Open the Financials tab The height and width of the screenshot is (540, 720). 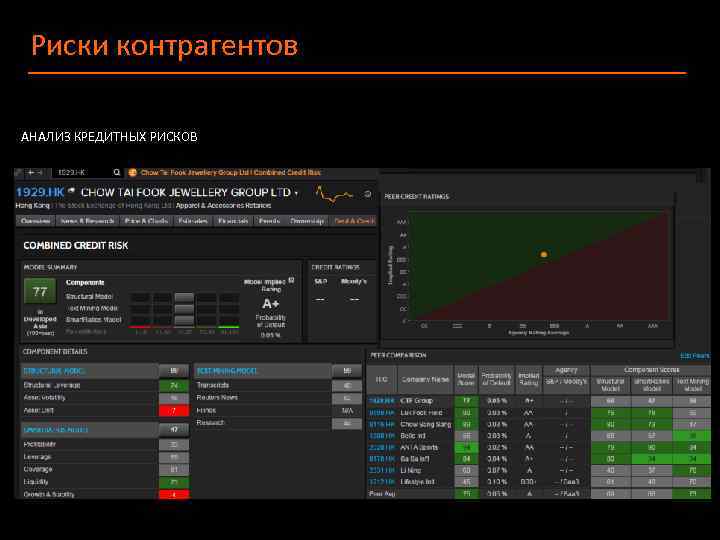click(x=233, y=221)
